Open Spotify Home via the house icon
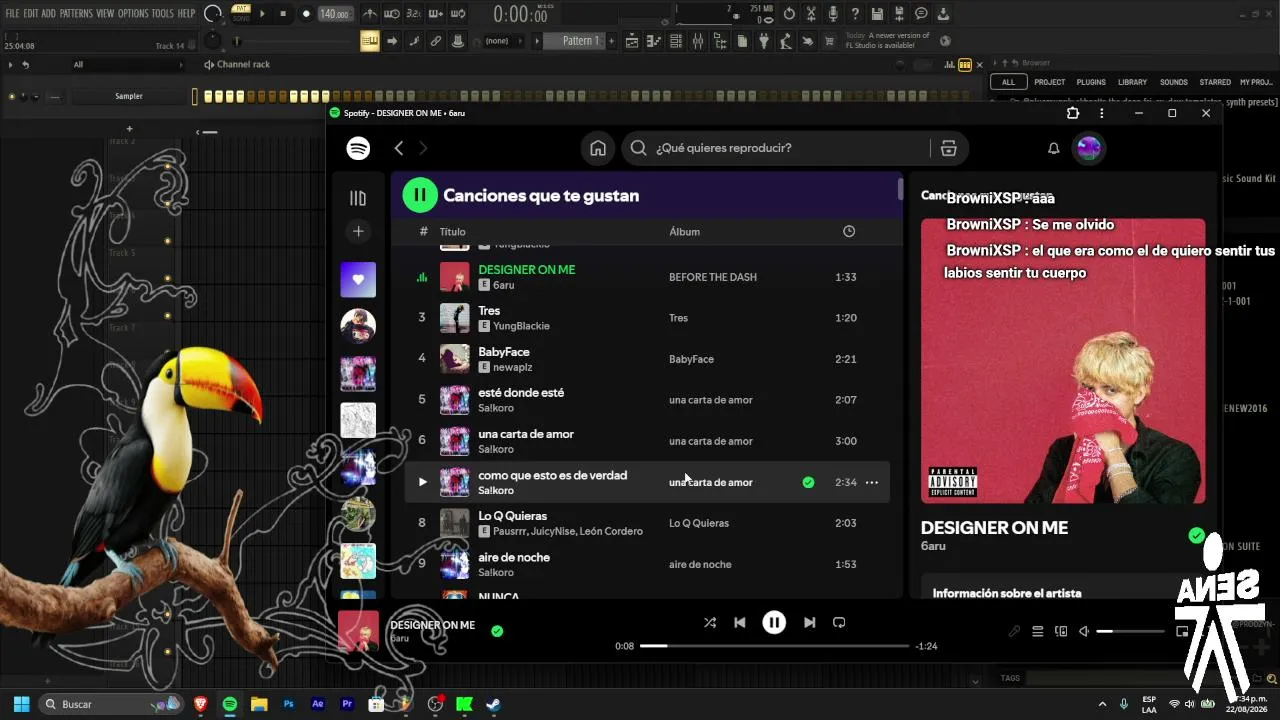 (598, 148)
